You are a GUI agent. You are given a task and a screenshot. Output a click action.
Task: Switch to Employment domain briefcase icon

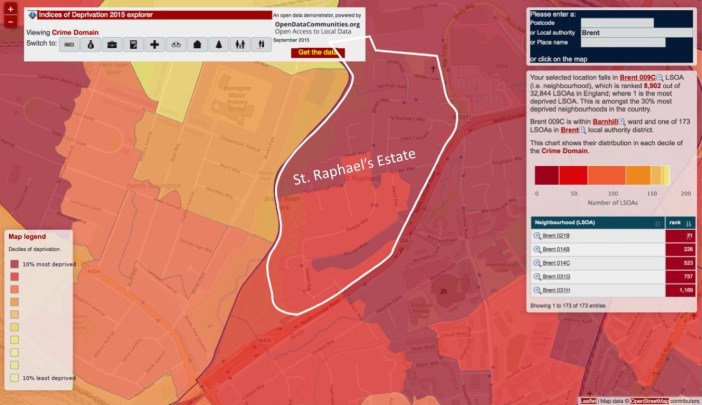point(113,45)
